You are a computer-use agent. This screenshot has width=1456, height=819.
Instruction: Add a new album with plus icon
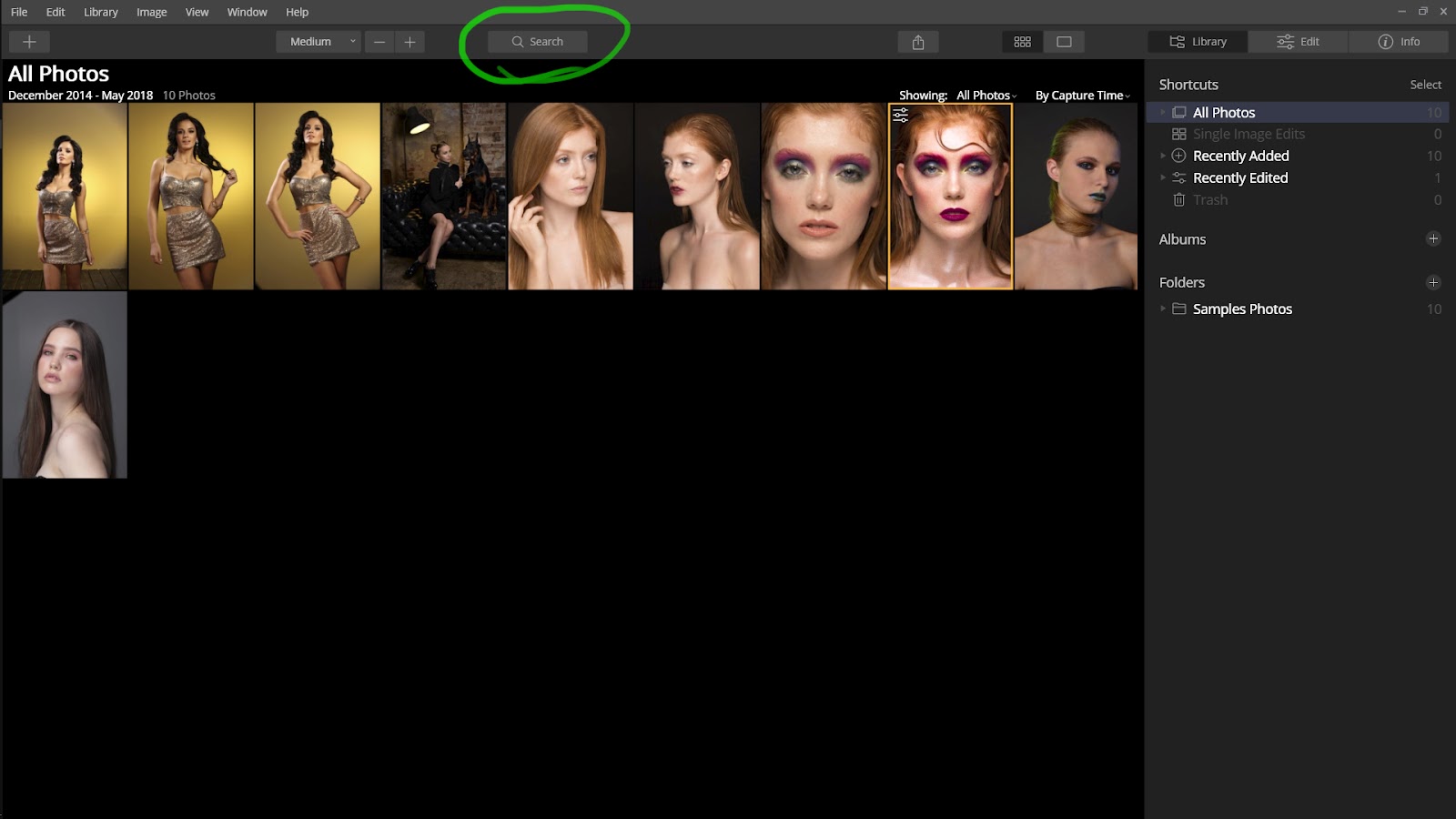click(1433, 239)
